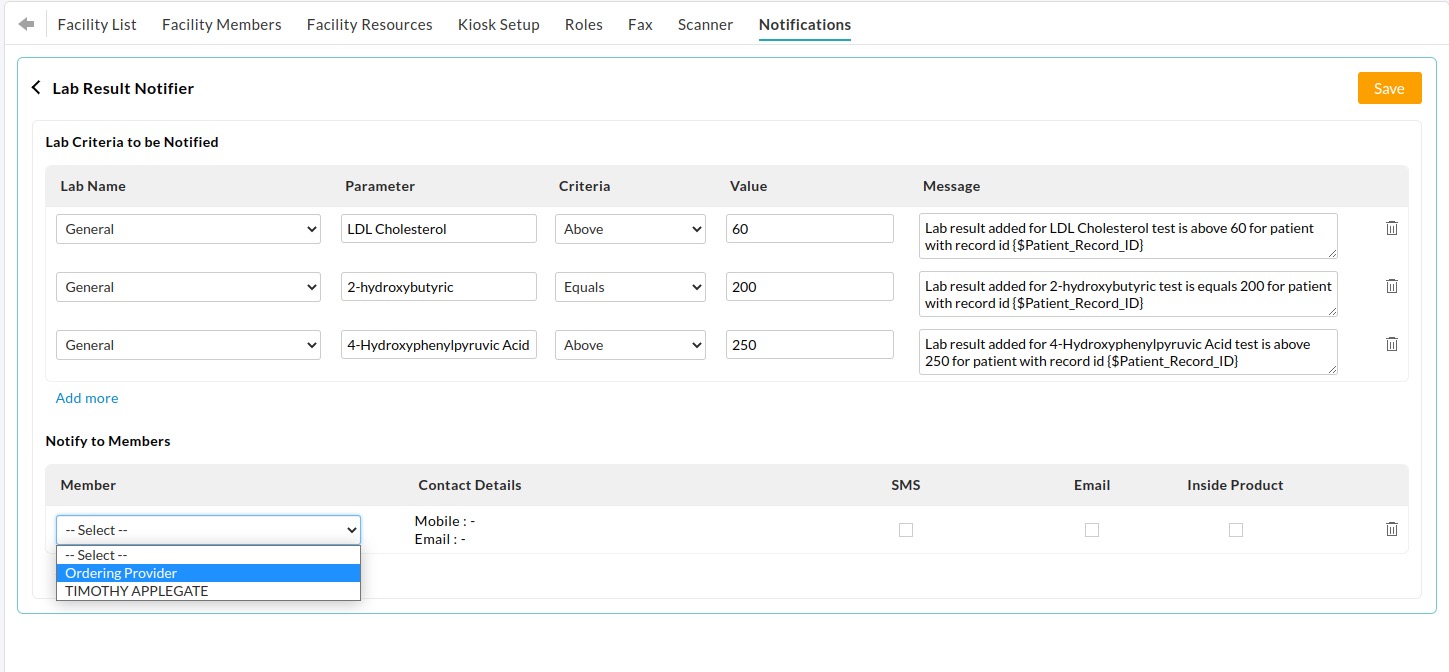Delete the 4-Hydroxyphenylpyruvic Acid criteria row
Image resolution: width=1449 pixels, height=672 pixels.
[1391, 344]
